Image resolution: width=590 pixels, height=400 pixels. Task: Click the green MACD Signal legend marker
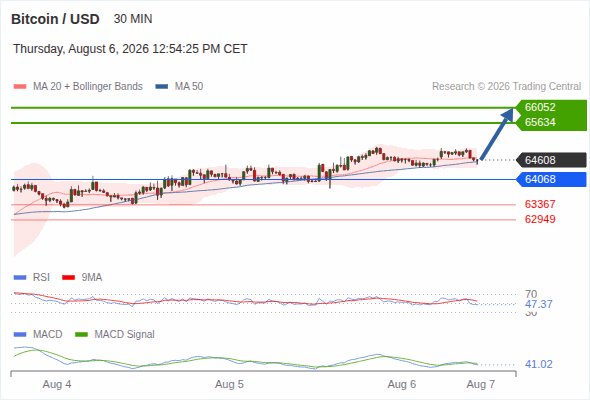[81, 335]
